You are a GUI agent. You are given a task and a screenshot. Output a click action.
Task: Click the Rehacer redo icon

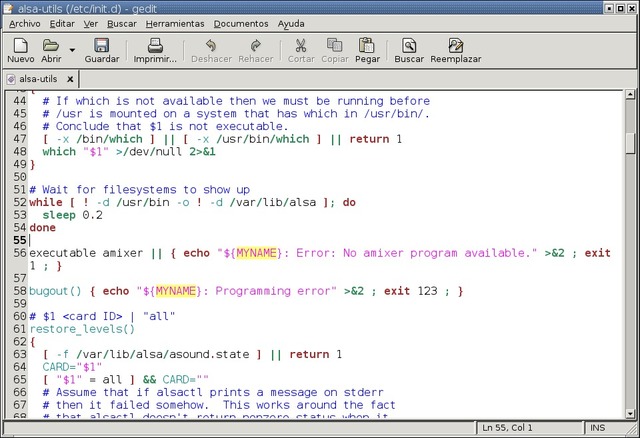256,45
